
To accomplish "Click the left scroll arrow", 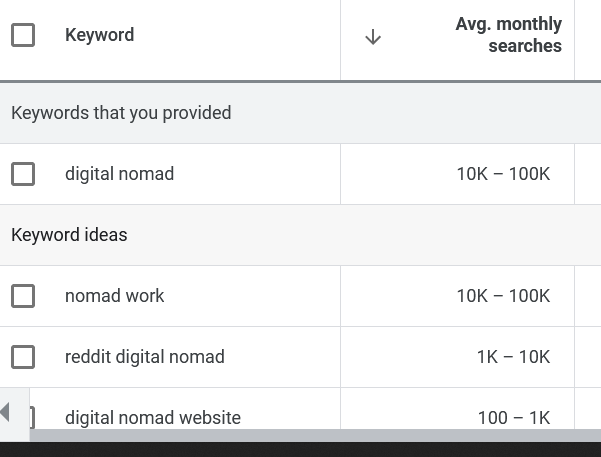I will pyautogui.click(x=6, y=412).
